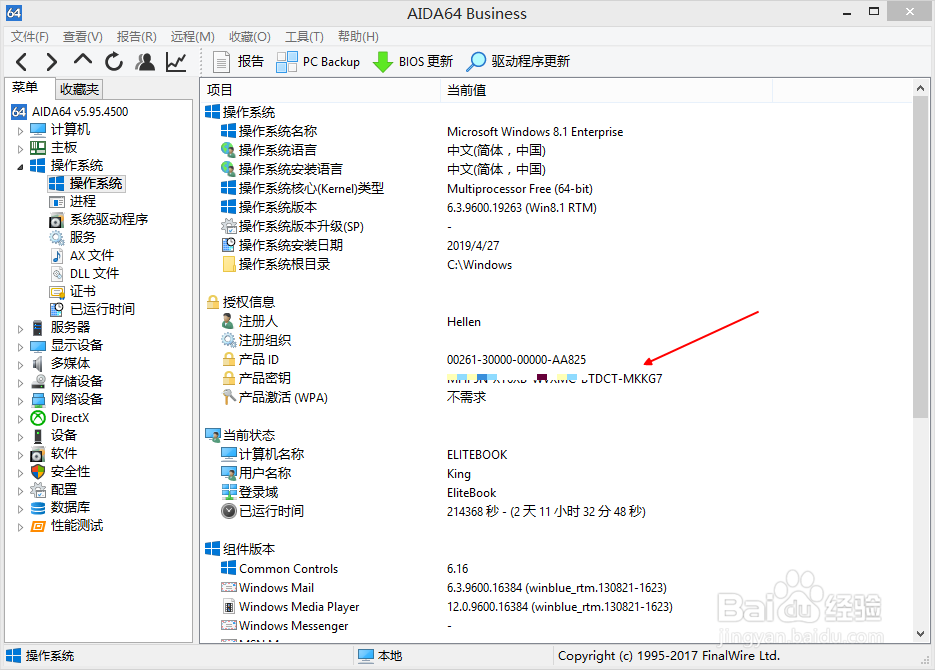The height and width of the screenshot is (670, 935).
Task: Switch to the 收藏夹 tab
Action: coord(79,89)
